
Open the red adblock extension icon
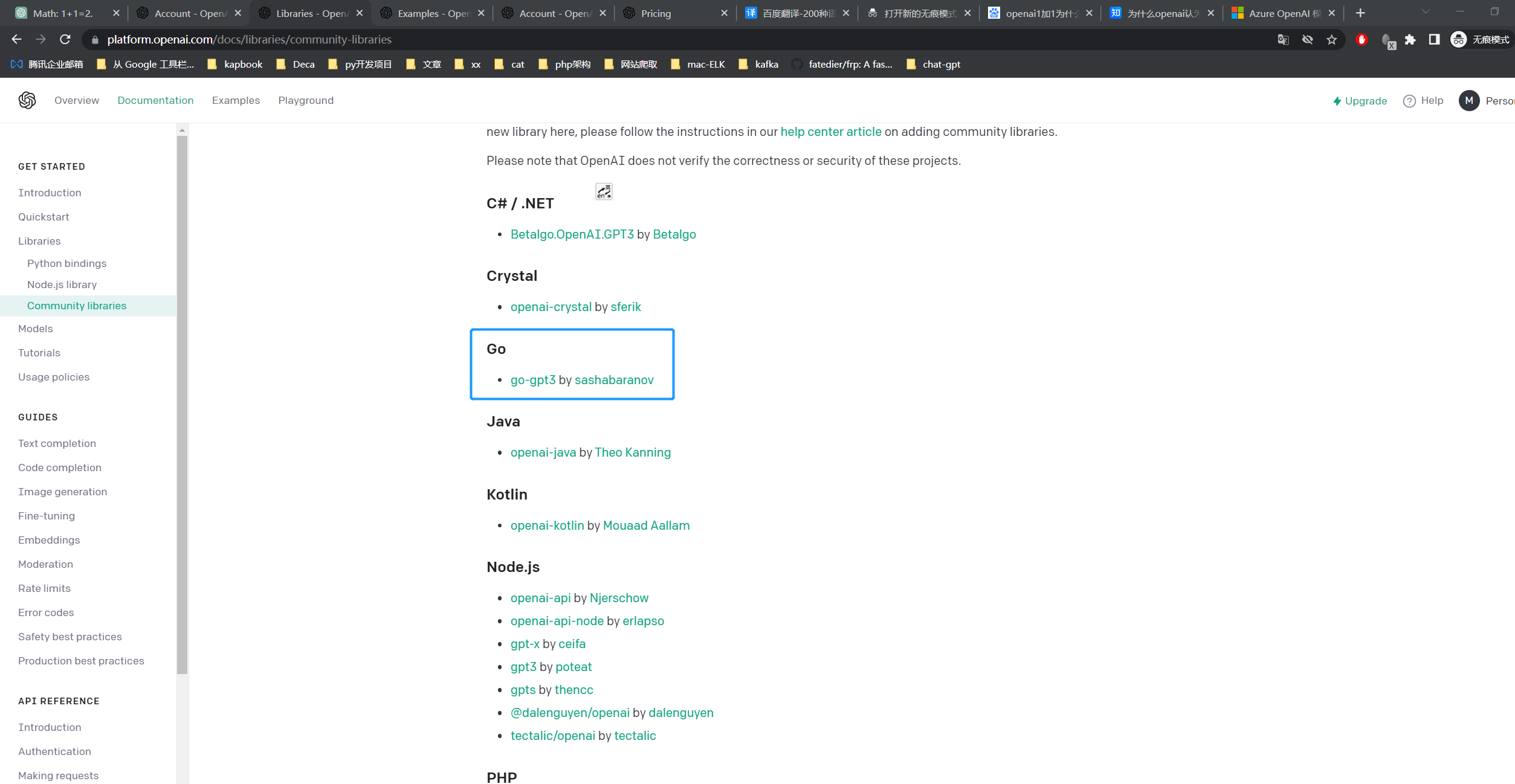(x=1362, y=40)
